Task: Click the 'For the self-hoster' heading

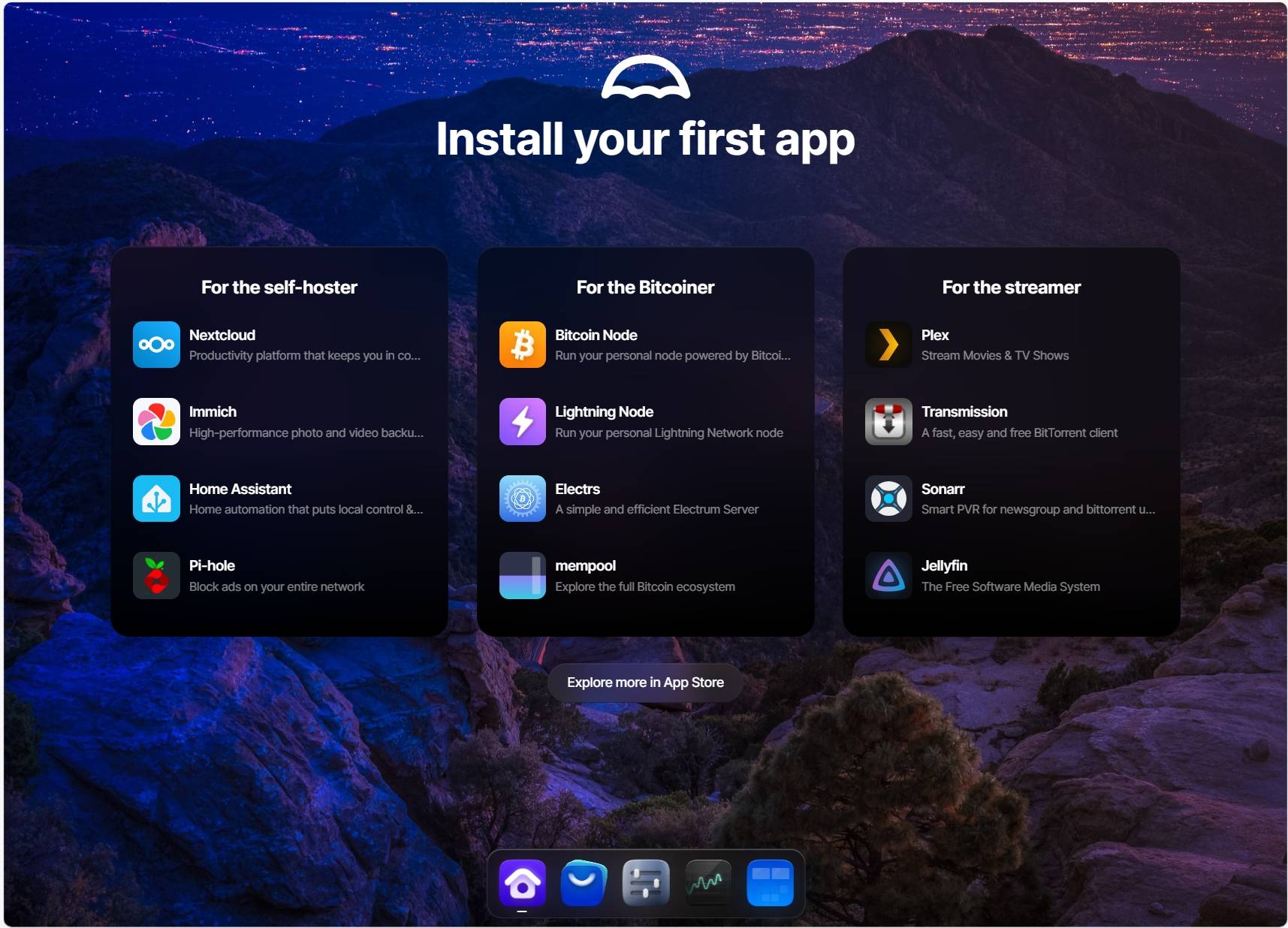Action: point(279,288)
